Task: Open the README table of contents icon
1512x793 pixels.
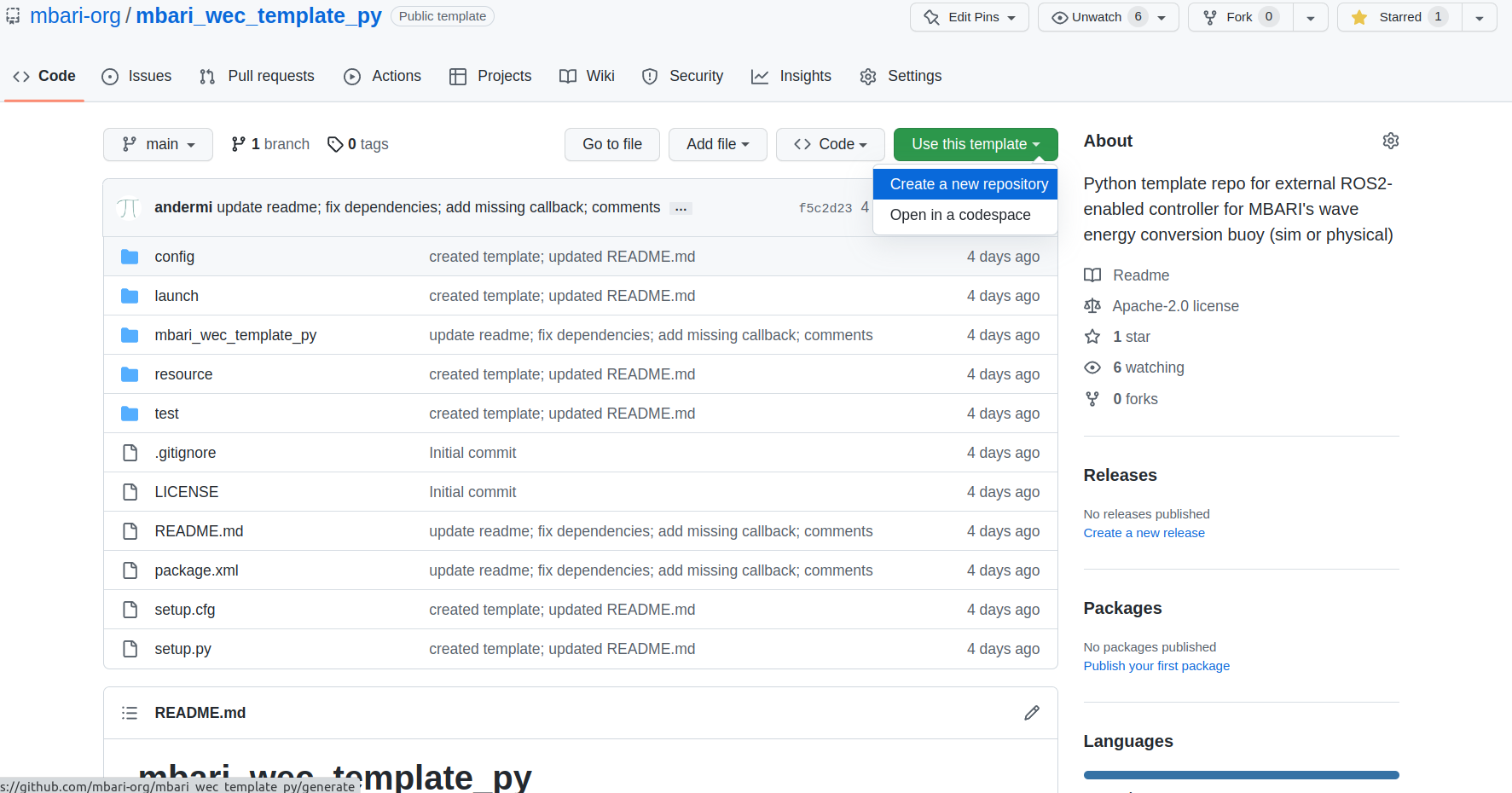Action: click(130, 713)
